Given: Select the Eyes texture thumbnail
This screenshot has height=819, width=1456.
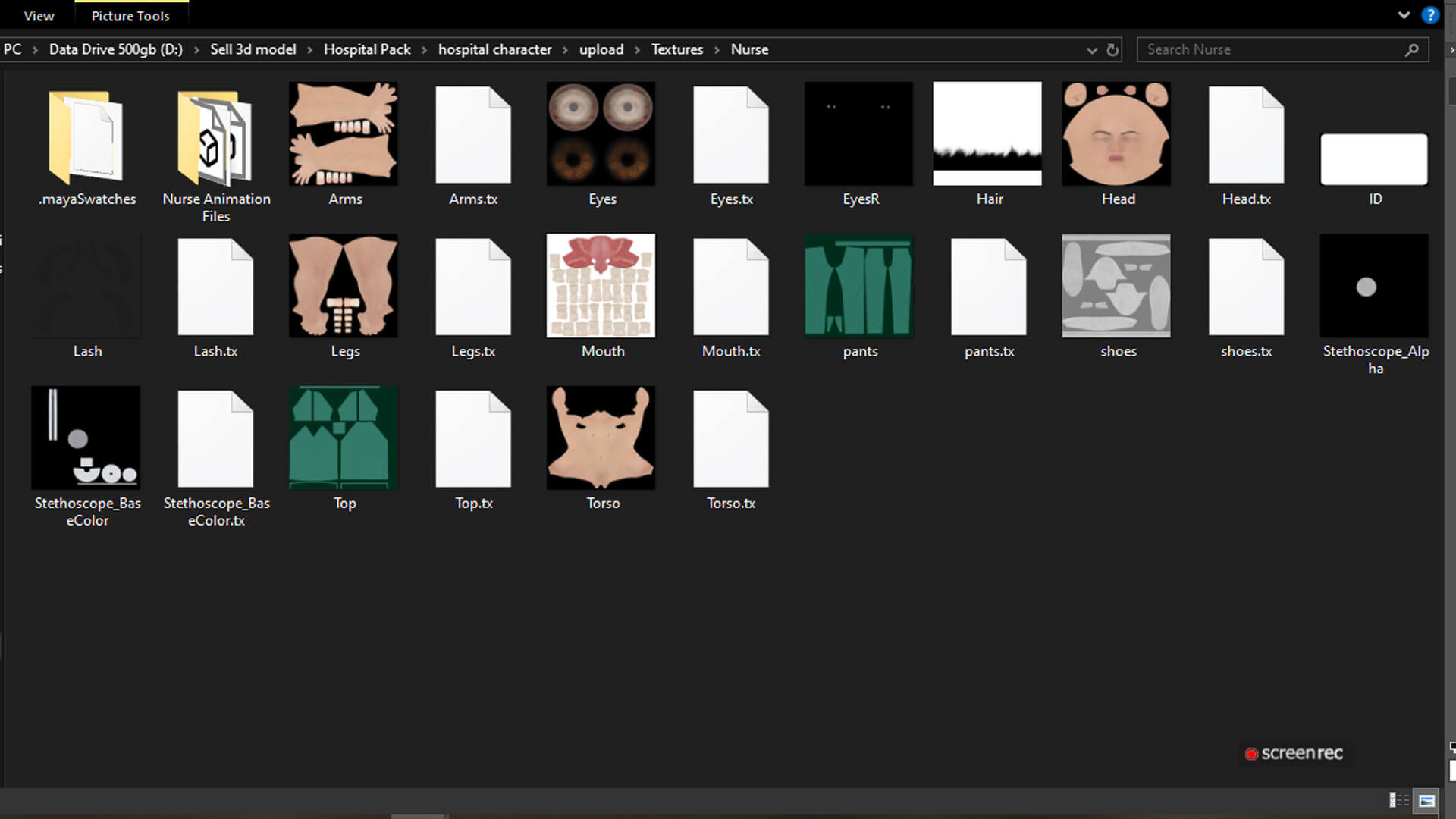Looking at the screenshot, I should click(601, 133).
